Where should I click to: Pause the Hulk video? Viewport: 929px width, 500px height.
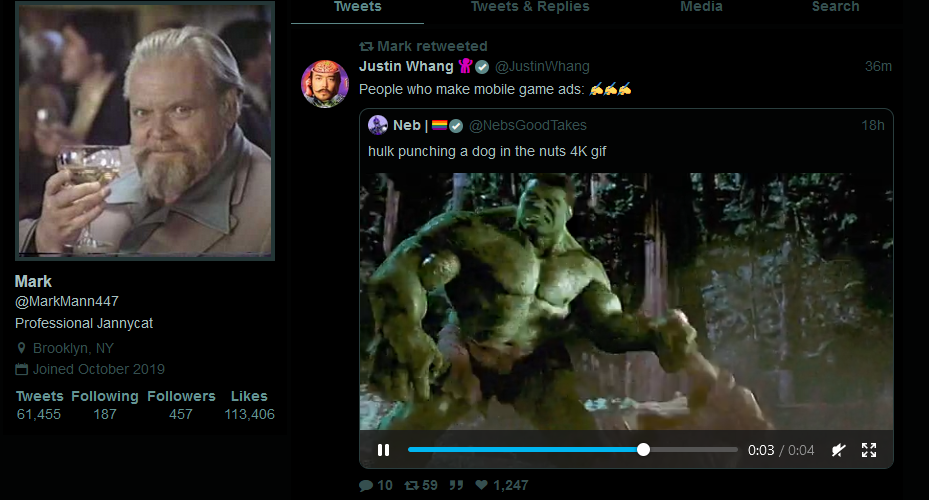tap(383, 450)
